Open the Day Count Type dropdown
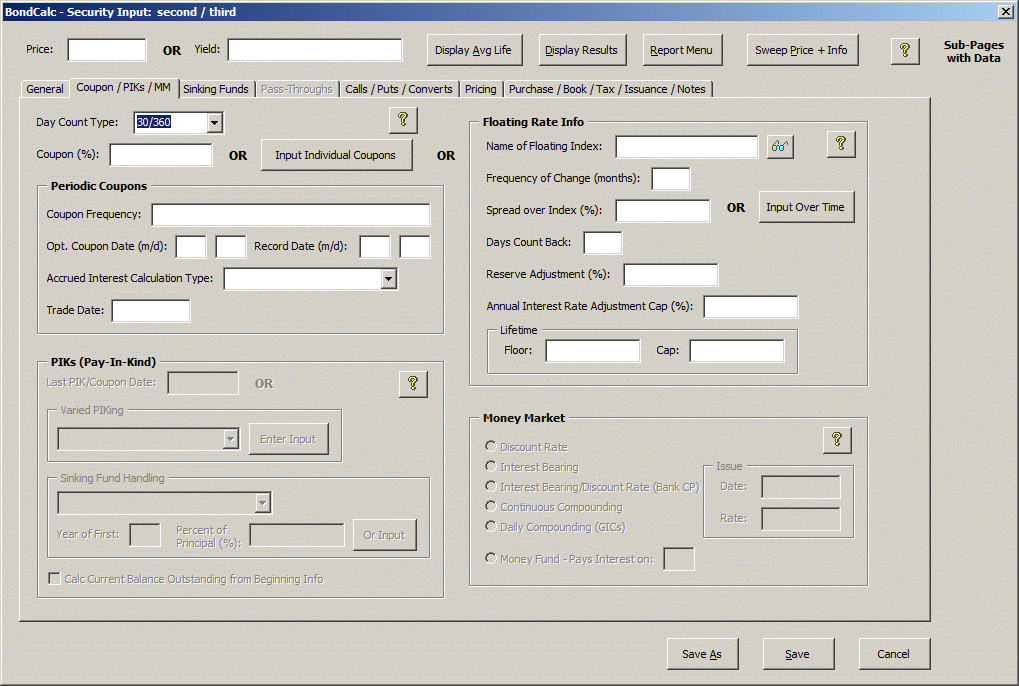The image size is (1019, 686). [214, 122]
